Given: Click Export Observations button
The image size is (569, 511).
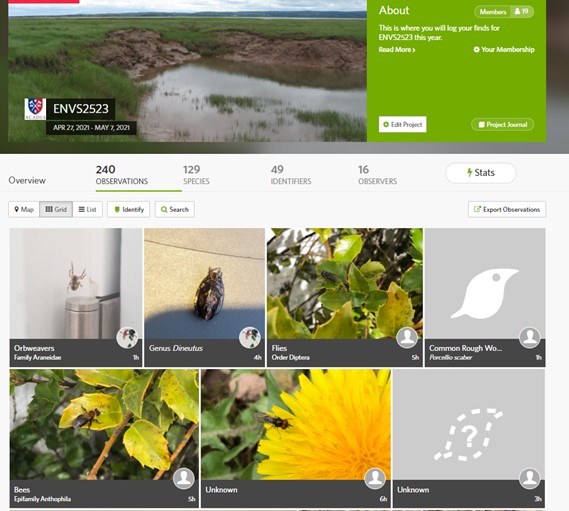Looking at the screenshot, I should pyautogui.click(x=507, y=209).
